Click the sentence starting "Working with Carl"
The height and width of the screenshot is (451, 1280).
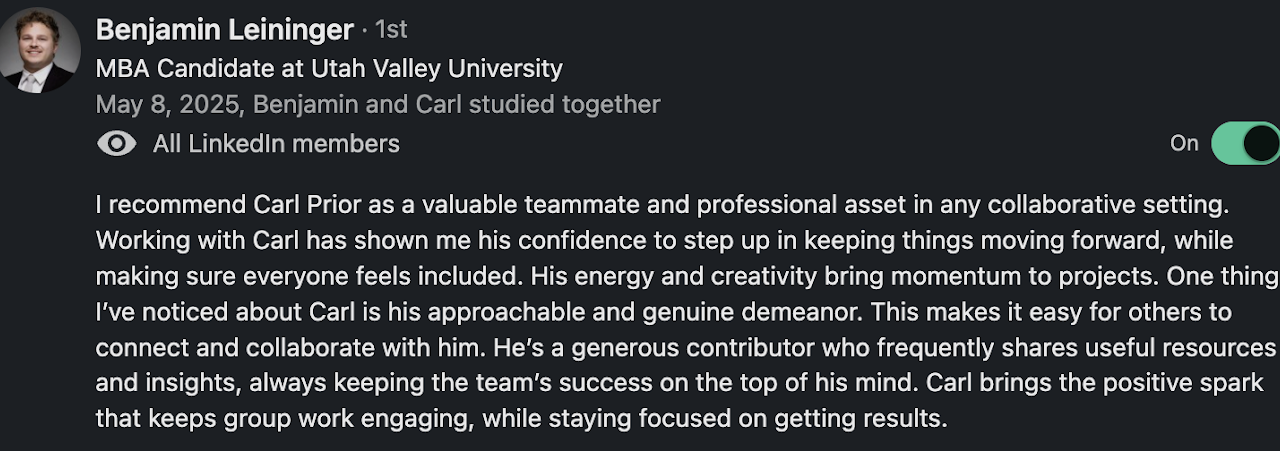click(300, 241)
